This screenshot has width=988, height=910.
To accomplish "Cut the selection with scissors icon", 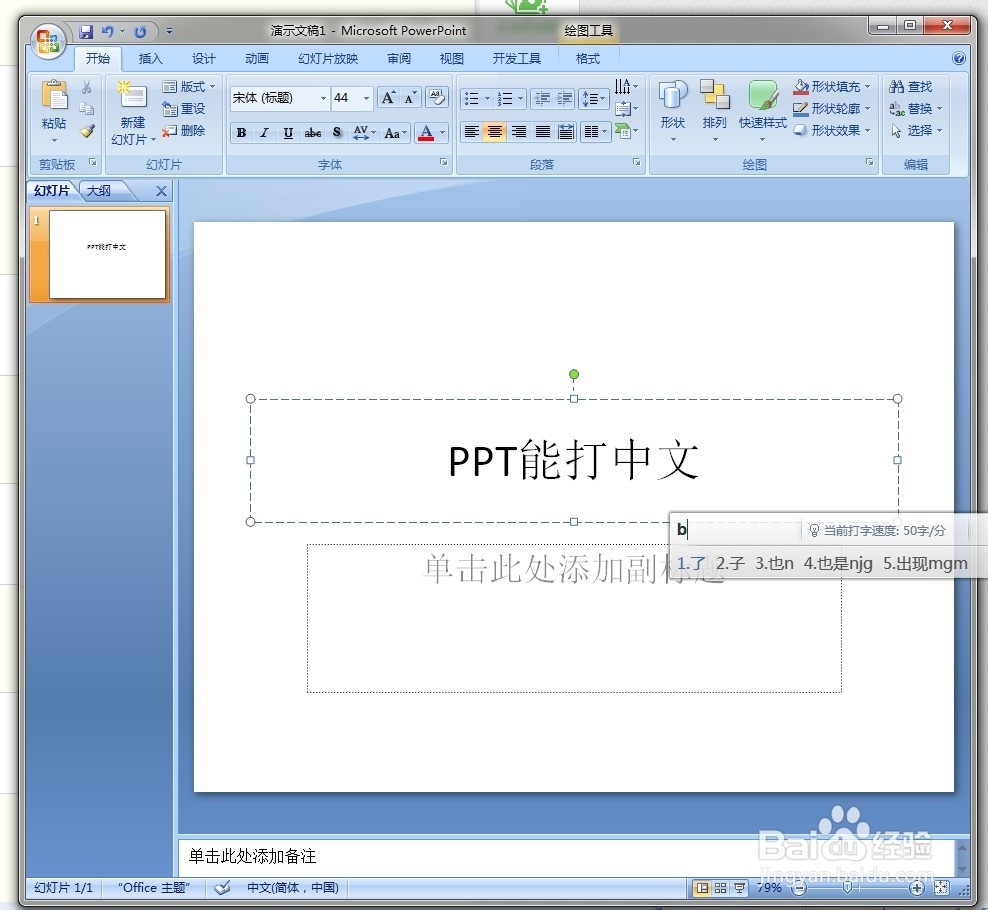I will [86, 87].
